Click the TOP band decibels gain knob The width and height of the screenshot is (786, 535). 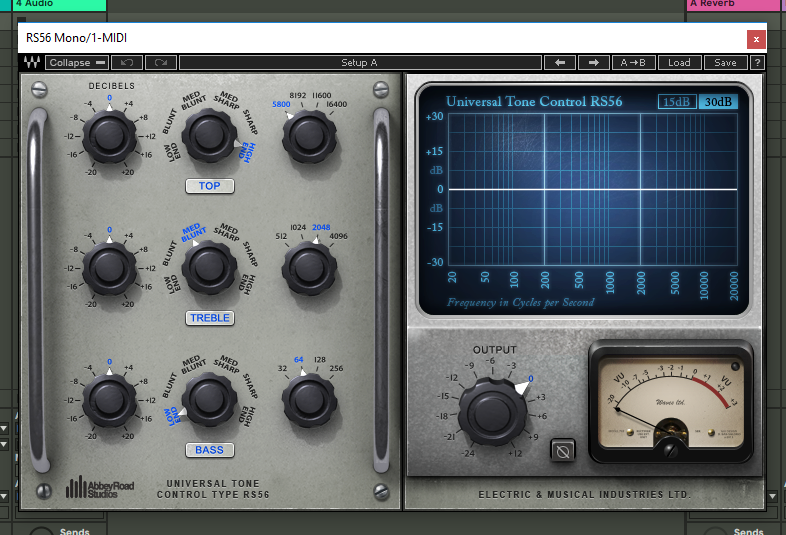pos(109,136)
